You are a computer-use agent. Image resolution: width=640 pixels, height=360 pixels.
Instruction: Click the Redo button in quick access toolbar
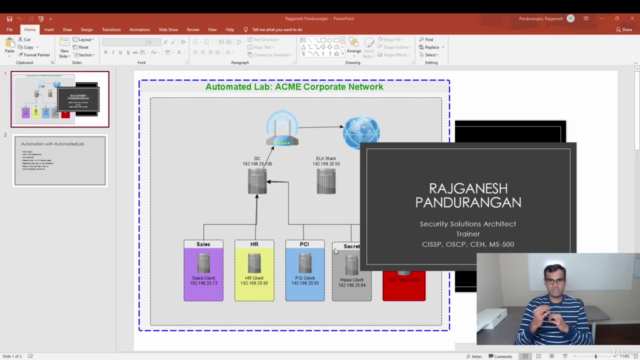coord(31,19)
